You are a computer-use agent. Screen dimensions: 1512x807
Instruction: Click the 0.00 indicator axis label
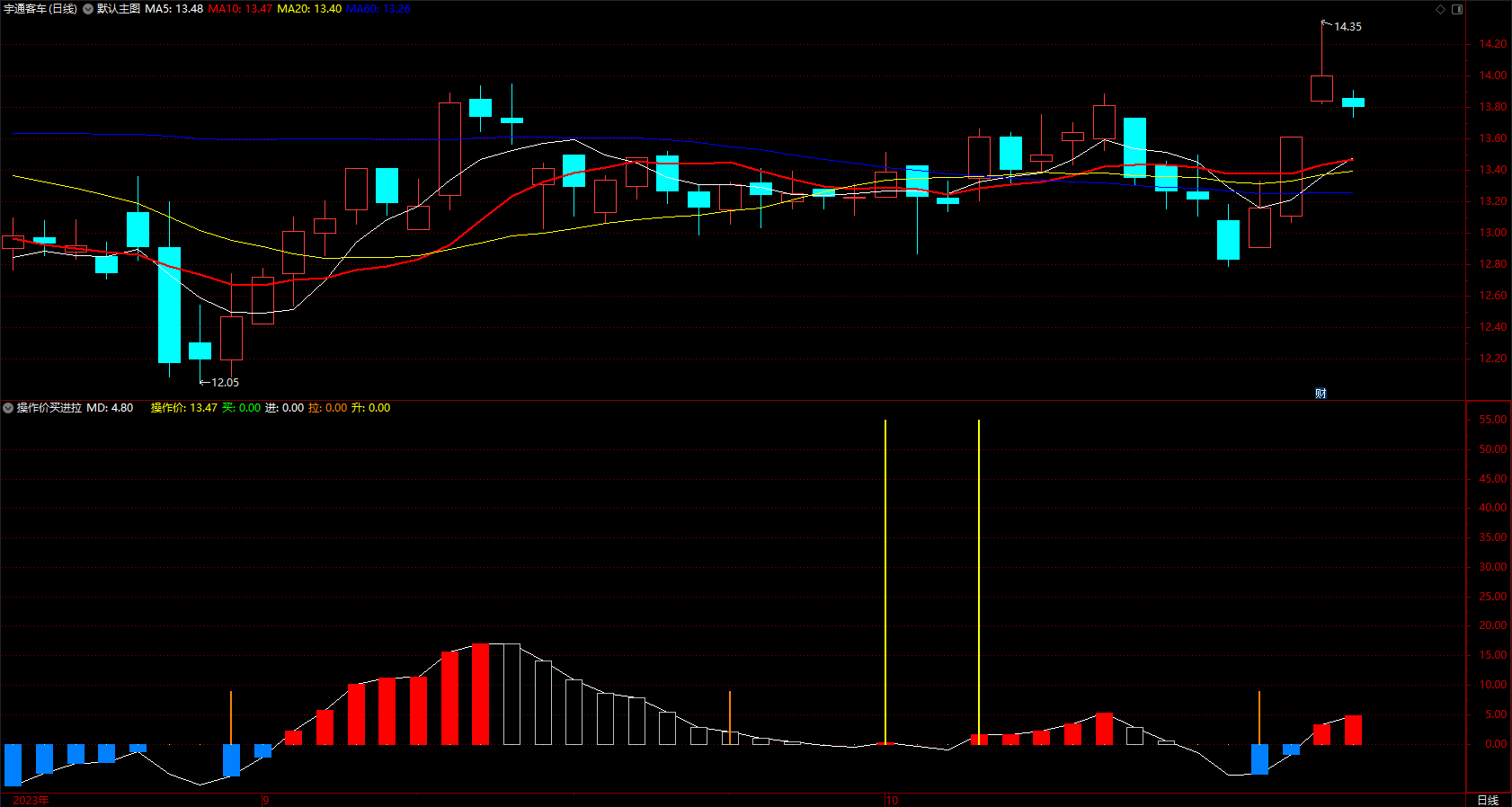[1496, 744]
